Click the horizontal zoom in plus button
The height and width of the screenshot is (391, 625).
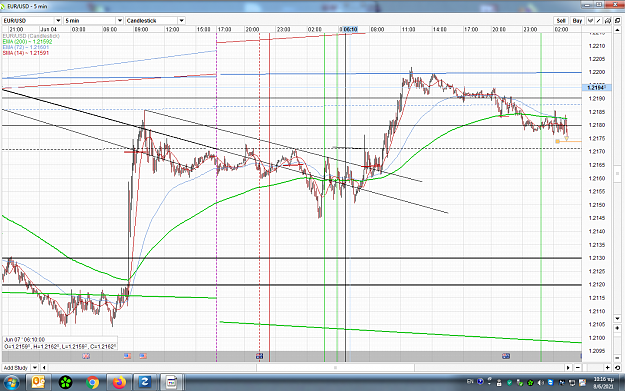[x=607, y=367]
